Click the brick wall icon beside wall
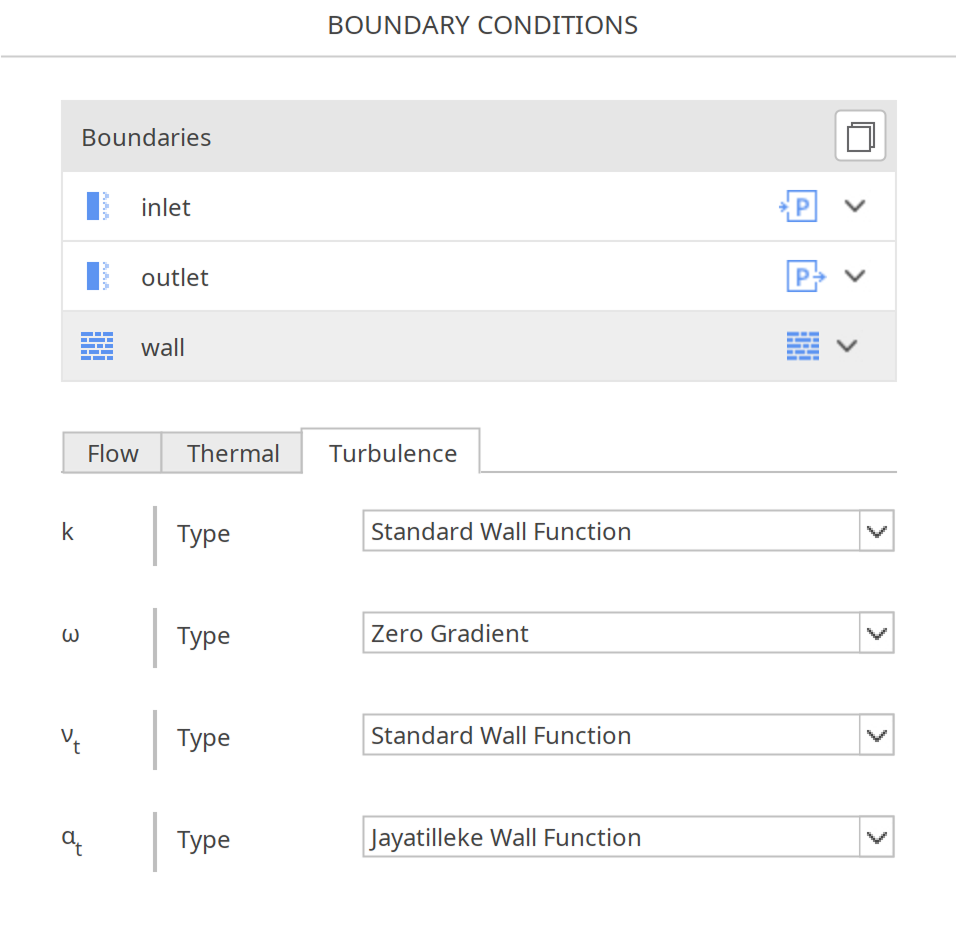The image size is (956, 940). click(x=96, y=346)
